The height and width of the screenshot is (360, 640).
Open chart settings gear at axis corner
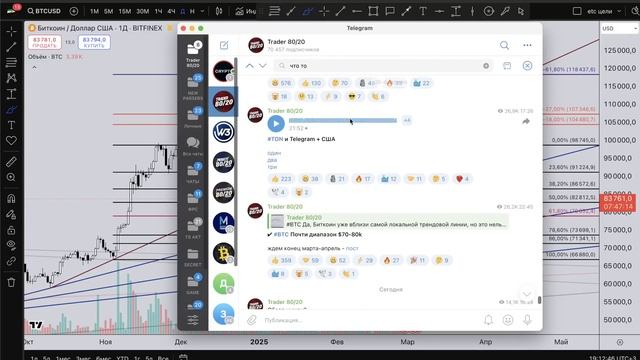point(620,342)
